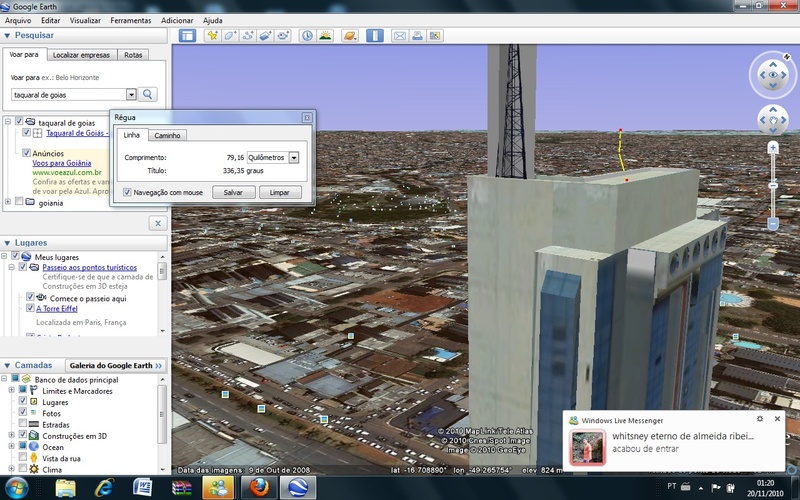Toggle sunlight across the landscape icon
Viewport: 800px width, 500px height.
(x=325, y=36)
